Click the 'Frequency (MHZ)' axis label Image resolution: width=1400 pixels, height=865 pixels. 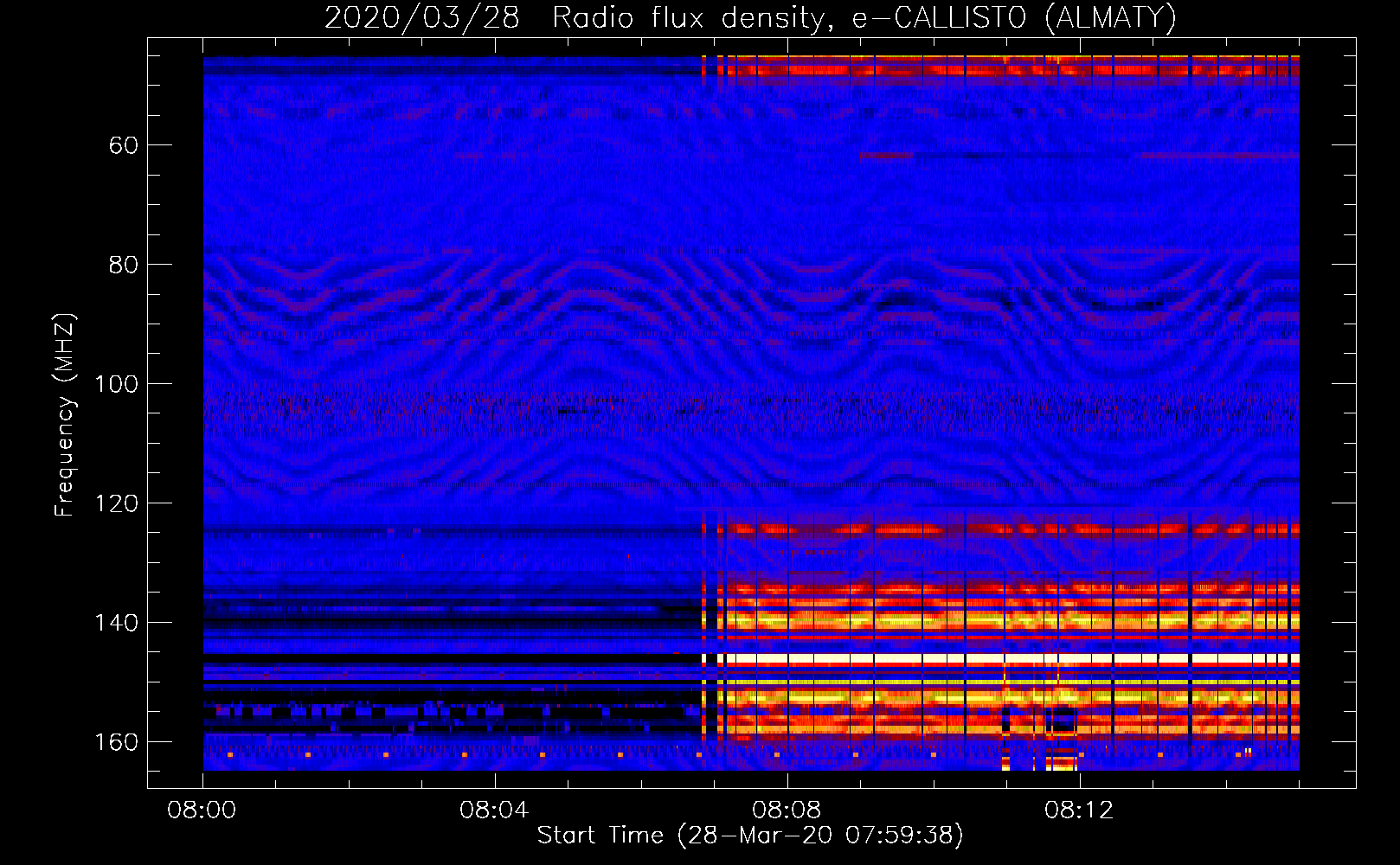(x=65, y=414)
